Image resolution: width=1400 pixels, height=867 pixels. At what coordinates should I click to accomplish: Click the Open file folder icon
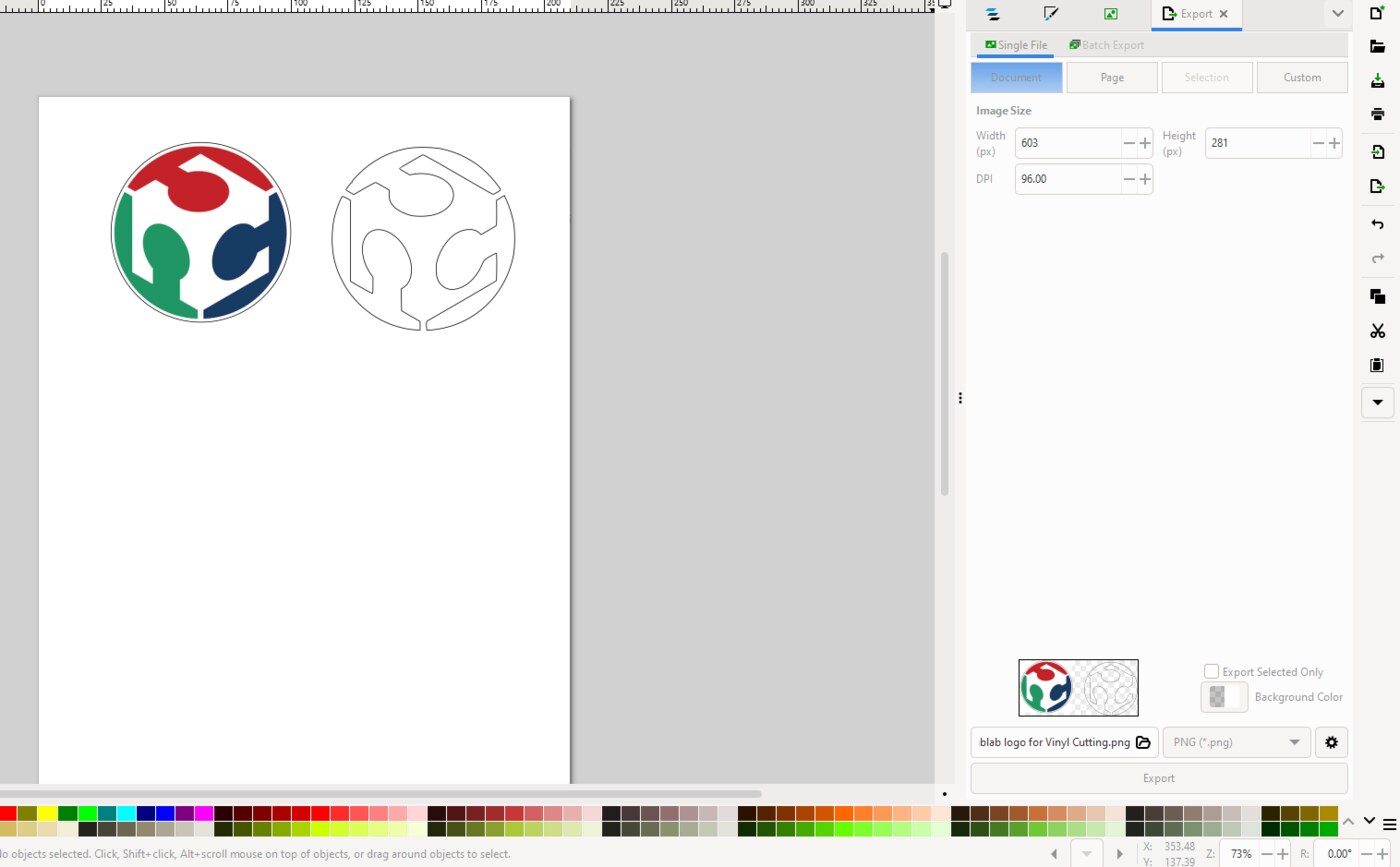coord(1377,47)
